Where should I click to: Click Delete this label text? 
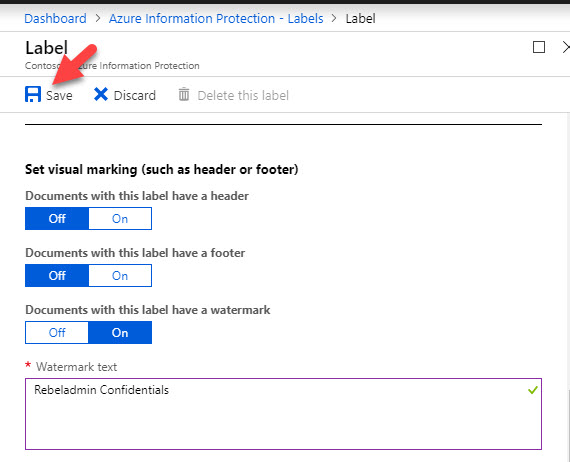[x=243, y=96]
